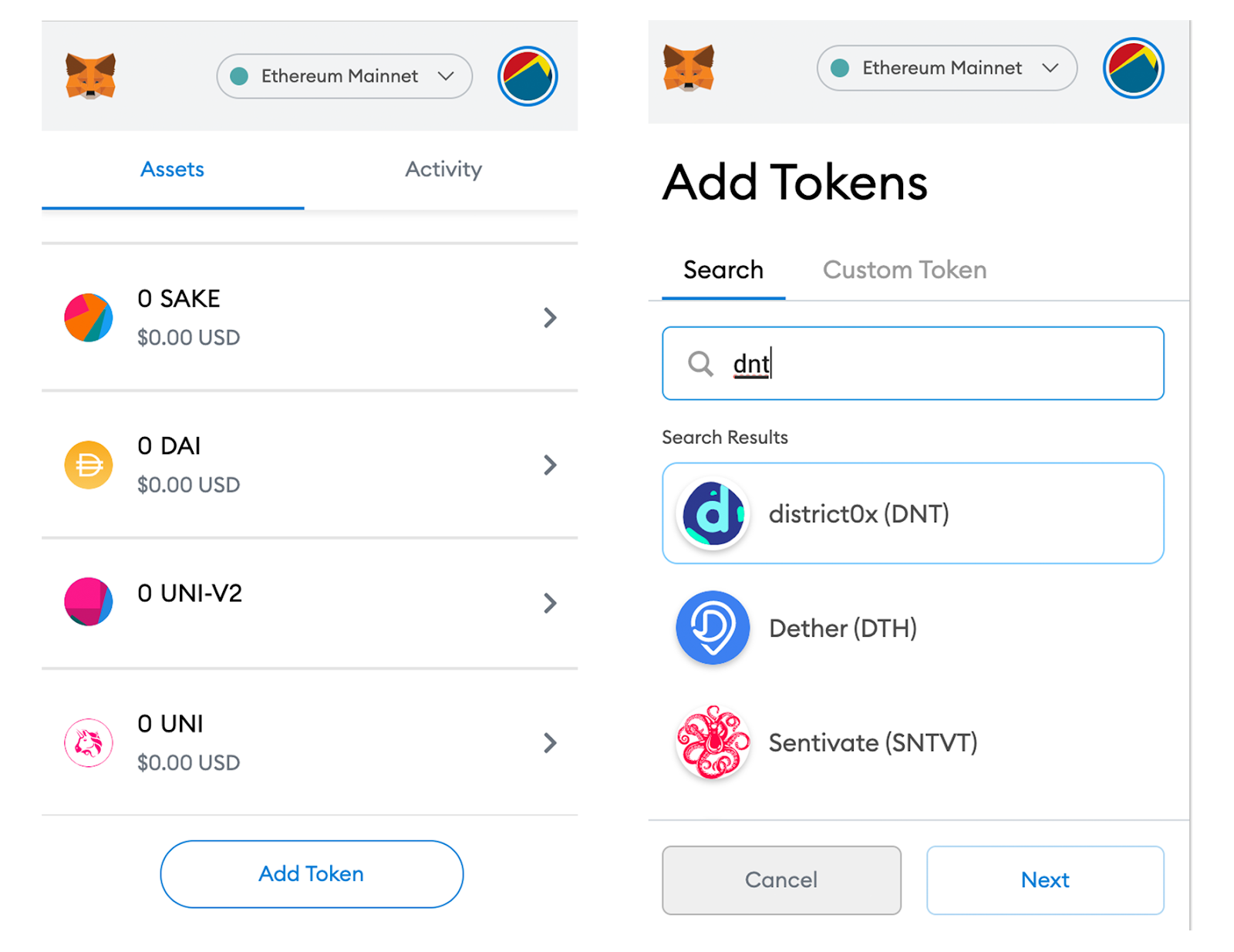Click the Add Tokens heading
Screen dimensions: 1234x952
(795, 183)
